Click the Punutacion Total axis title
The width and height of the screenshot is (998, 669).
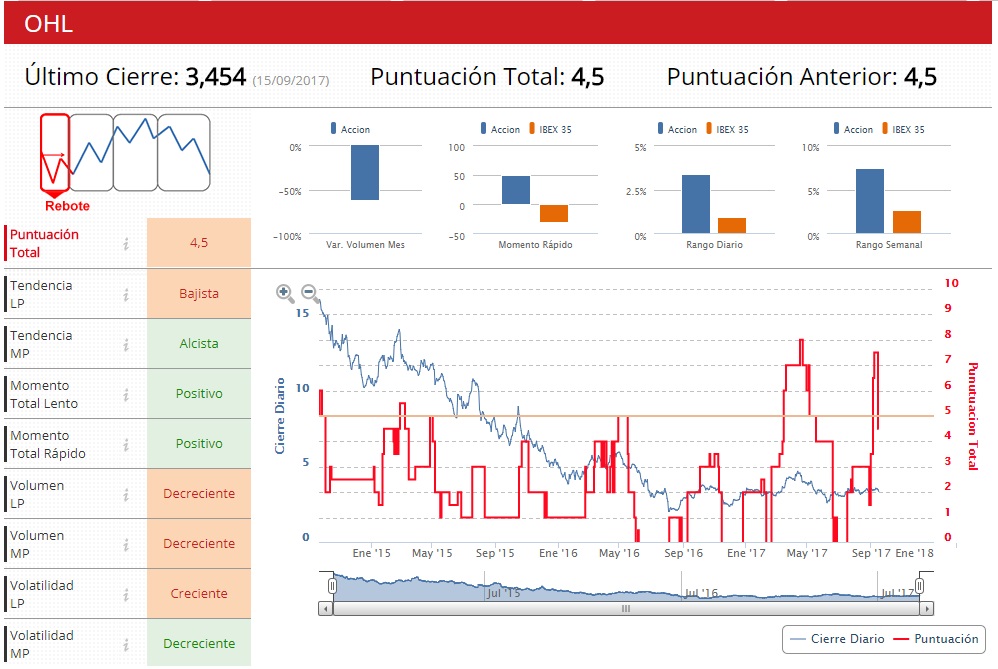coord(973,416)
